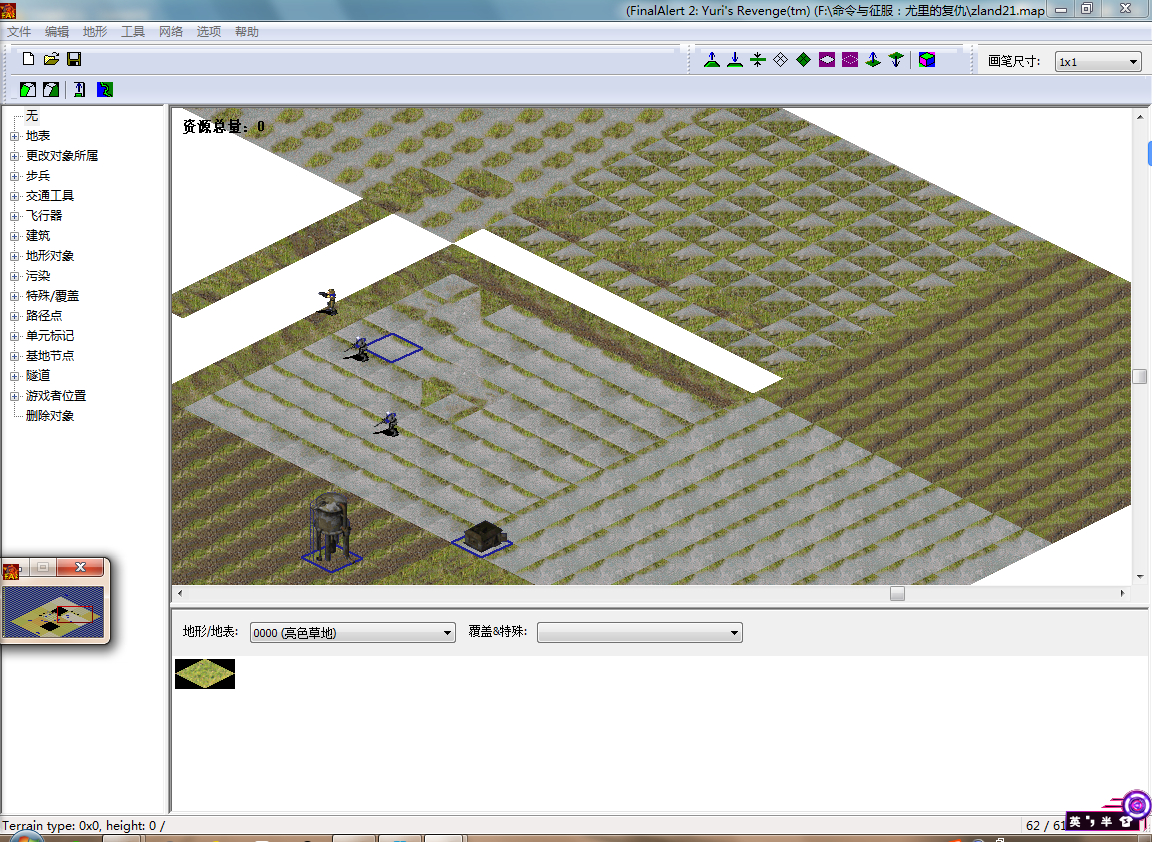Open the 地形/地表 terrain type dropdown
1152x842 pixels.
(x=353, y=633)
